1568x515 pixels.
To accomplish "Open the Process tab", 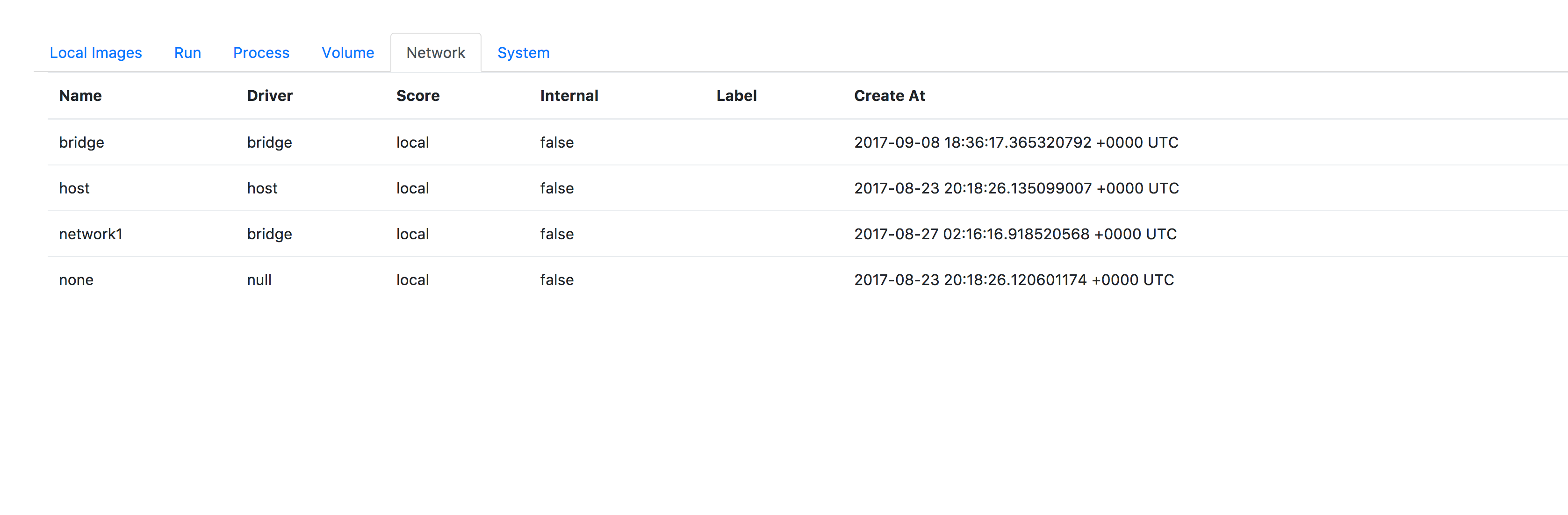I will (261, 53).
